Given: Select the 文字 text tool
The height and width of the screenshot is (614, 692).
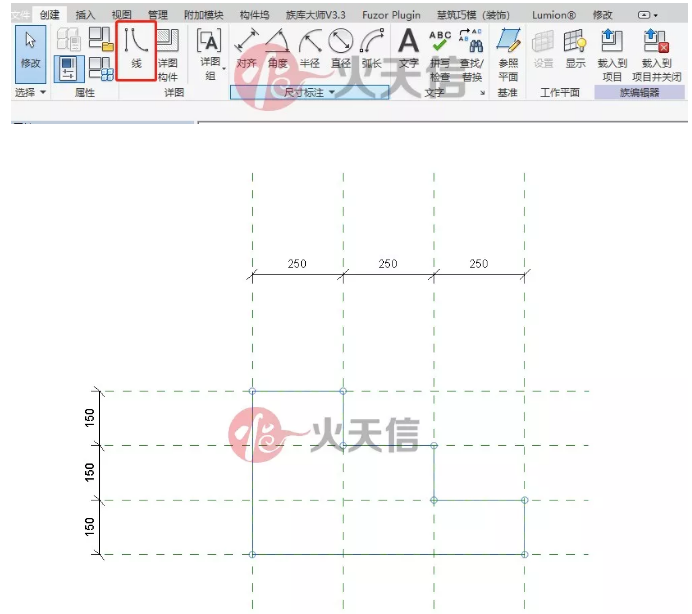Looking at the screenshot, I should click(x=408, y=49).
